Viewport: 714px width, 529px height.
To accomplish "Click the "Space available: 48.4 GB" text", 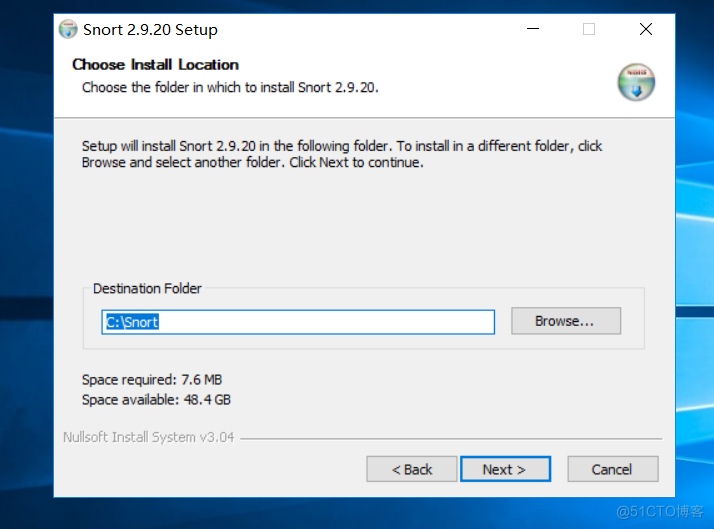I will point(156,400).
